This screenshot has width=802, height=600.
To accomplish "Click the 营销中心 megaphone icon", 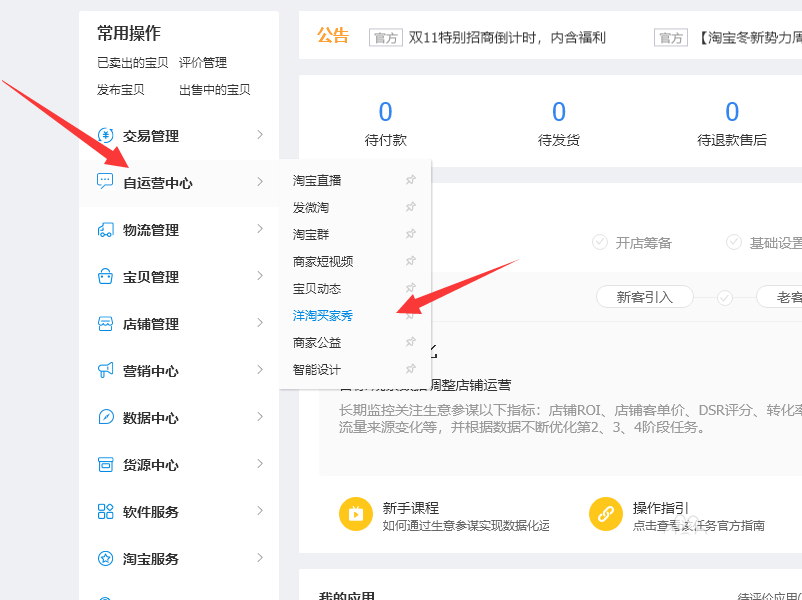I will pyautogui.click(x=105, y=370).
